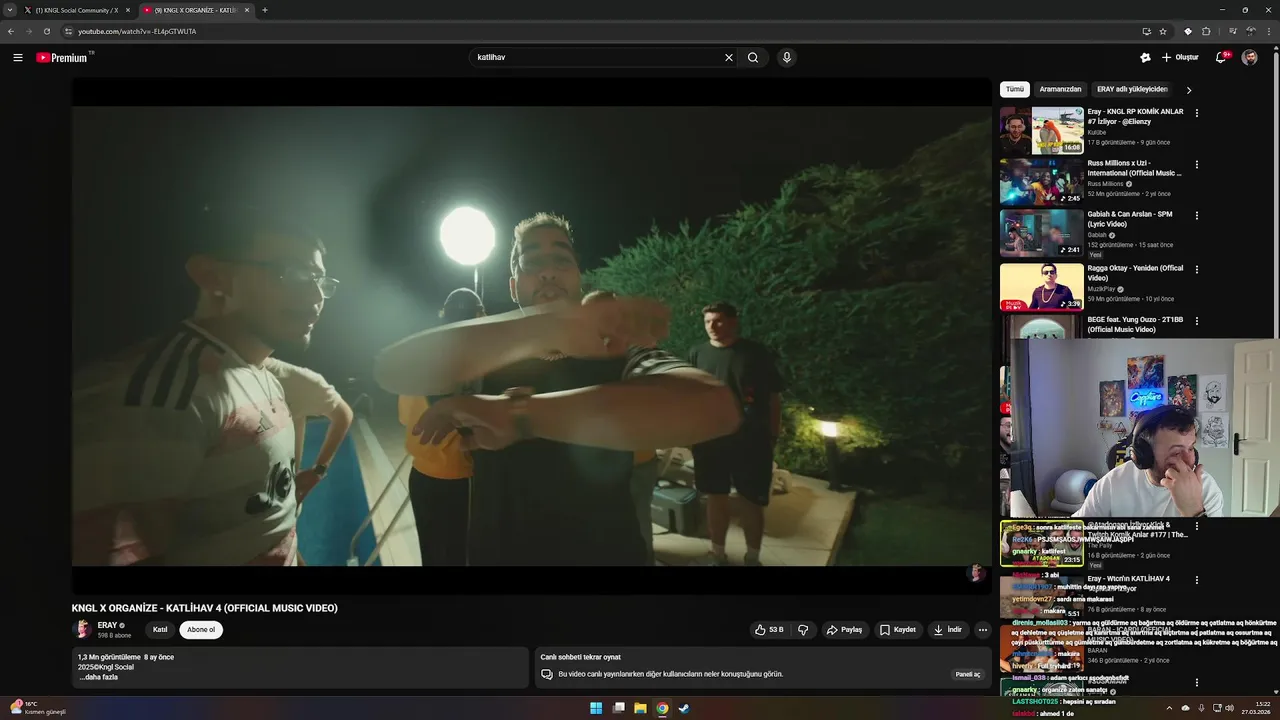This screenshot has width=1280, height=720.
Task: Select the ERAY adlı yükleyiciden chip
Action: [1132, 89]
